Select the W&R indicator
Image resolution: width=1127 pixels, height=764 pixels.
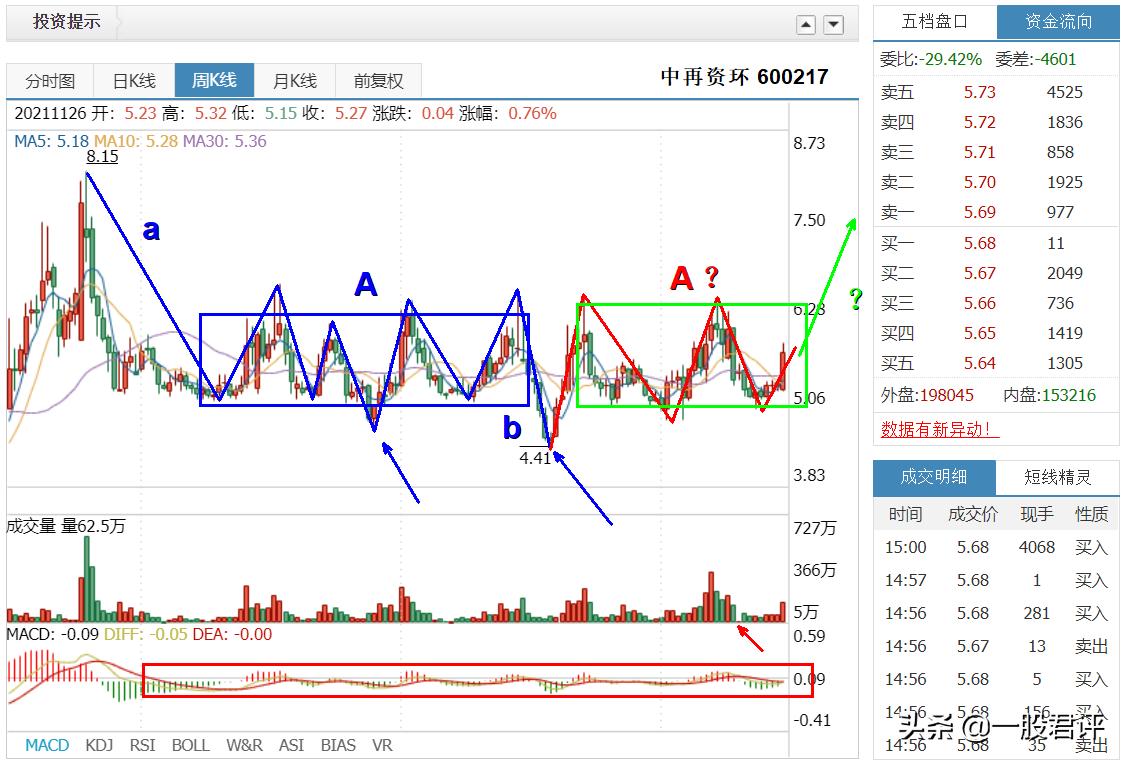[x=244, y=745]
